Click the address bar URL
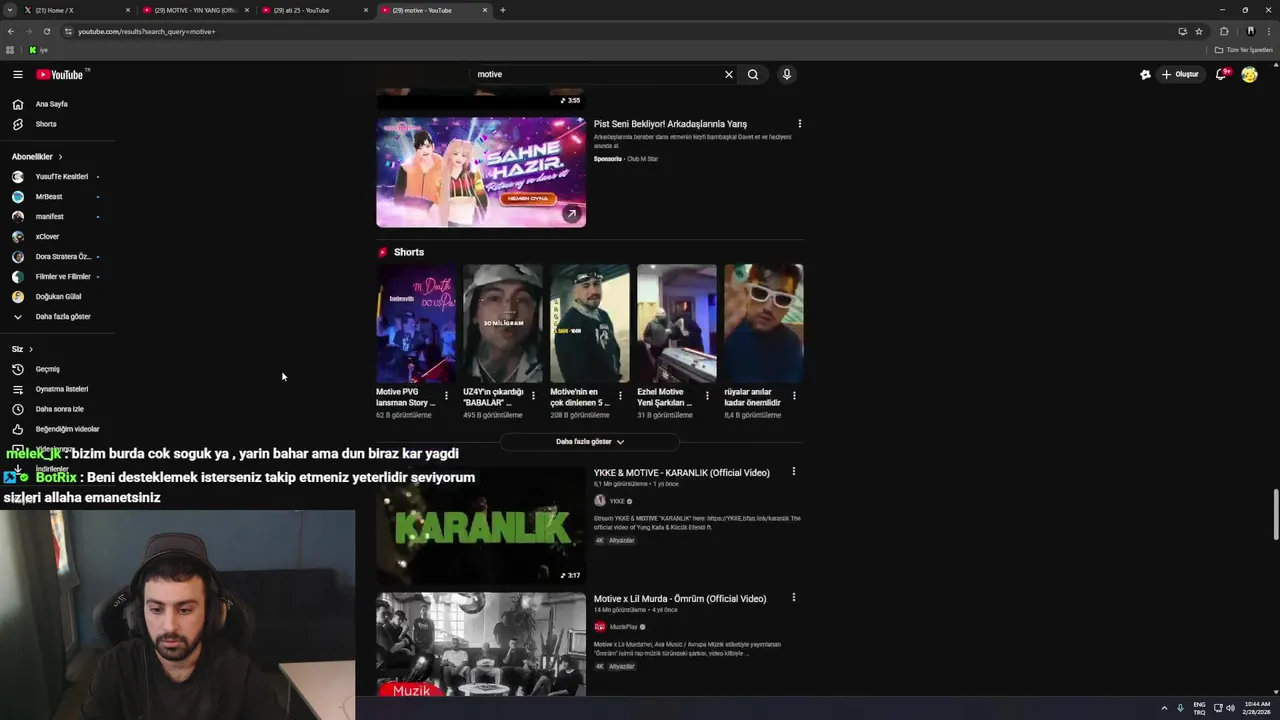Screen dimensions: 1280x720 [x=146, y=31]
